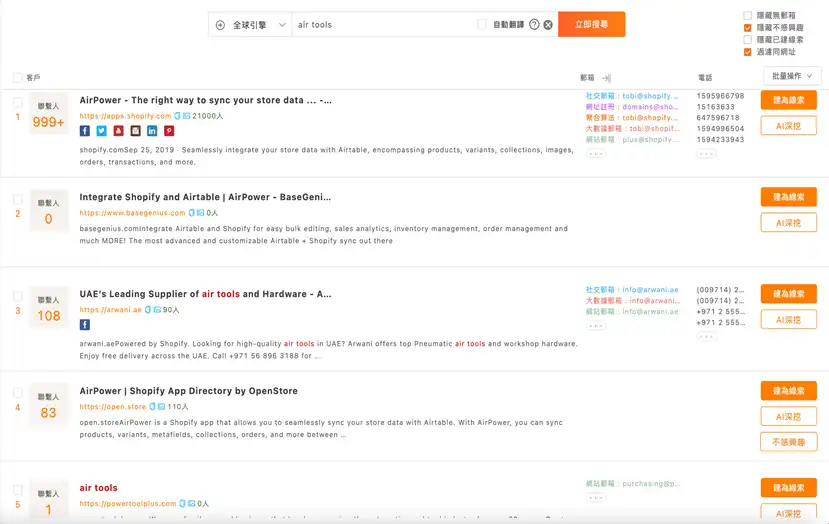Uncheck the 隱藏不感興趣 checkbox
Image resolution: width=829 pixels, height=524 pixels.
click(x=748, y=27)
